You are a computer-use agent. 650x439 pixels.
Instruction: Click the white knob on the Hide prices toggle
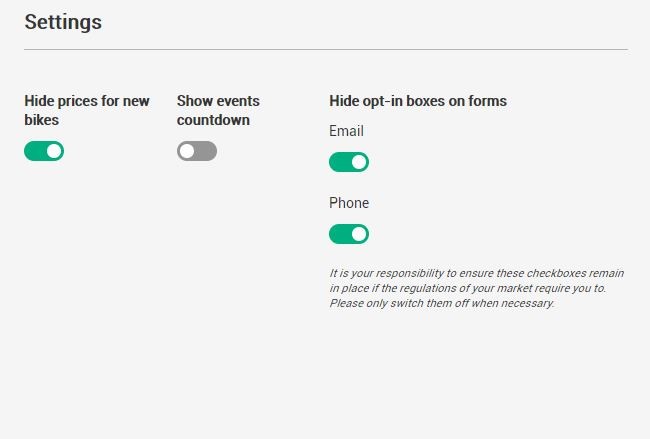point(54,151)
